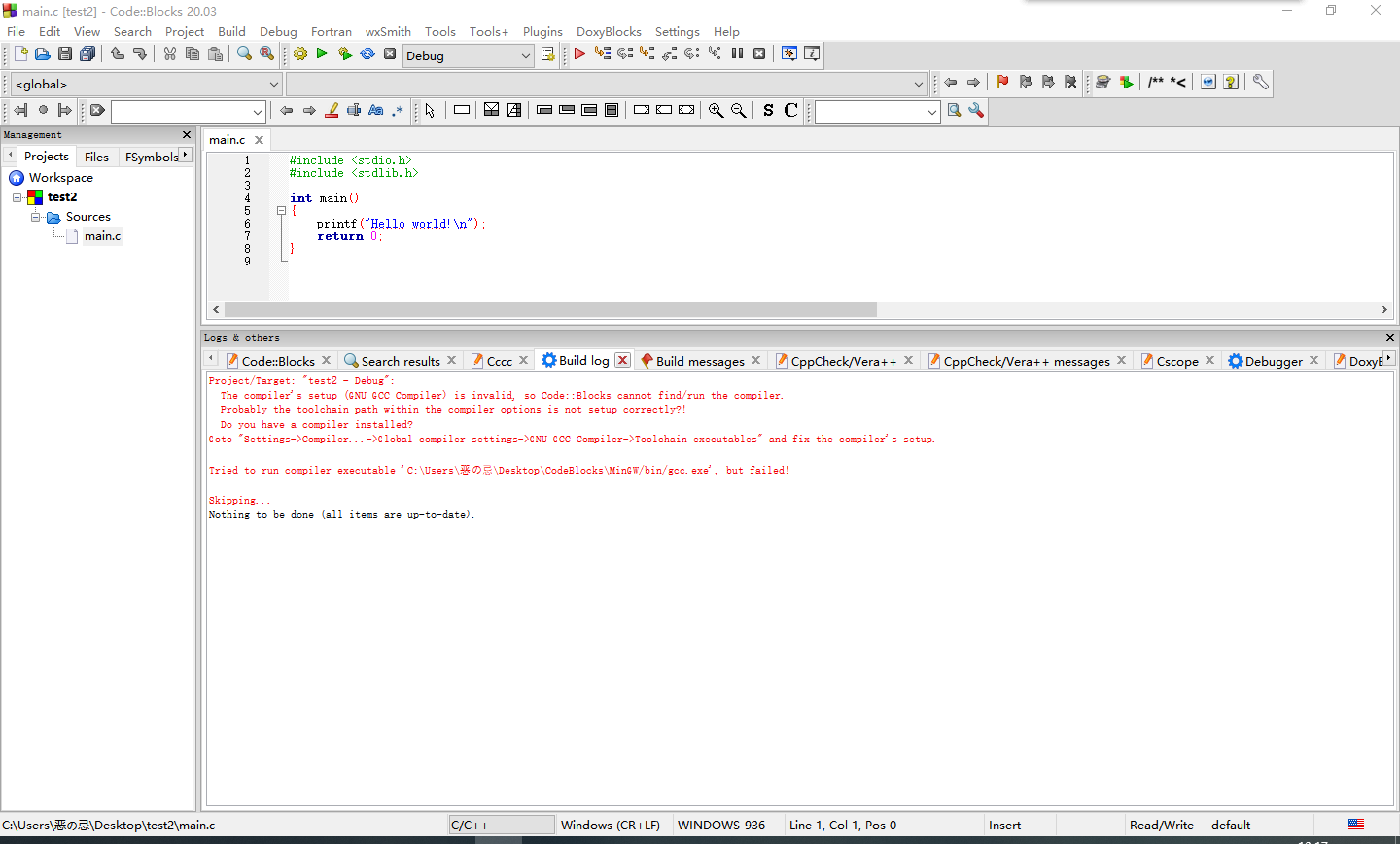
Task: Close the main.c editor tab
Action: (259, 140)
